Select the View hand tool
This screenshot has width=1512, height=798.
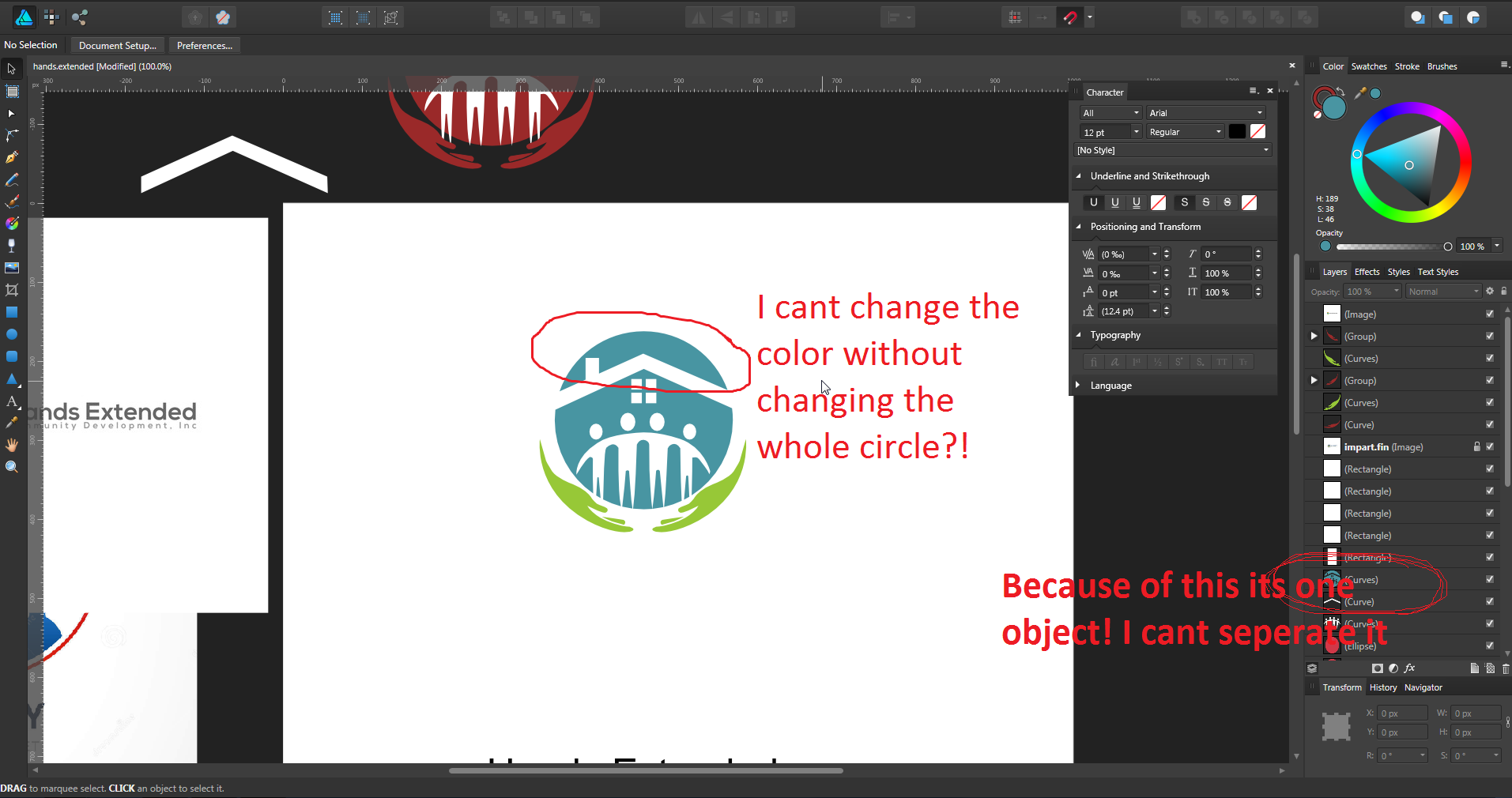12,446
